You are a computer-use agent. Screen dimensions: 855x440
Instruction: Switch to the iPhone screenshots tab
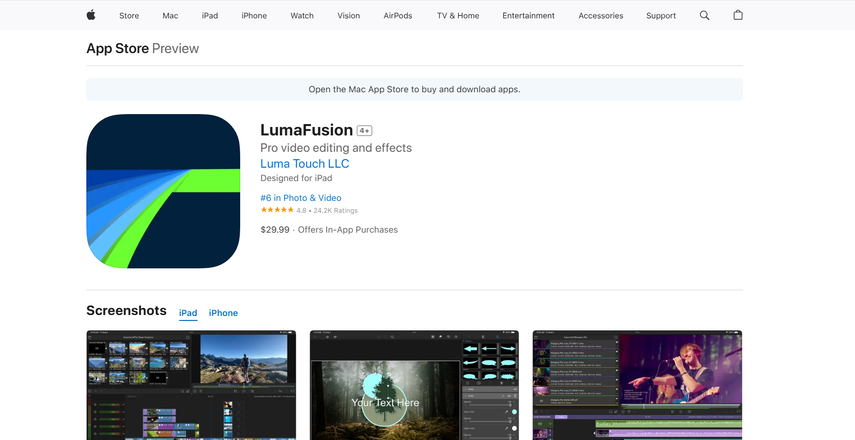223,313
